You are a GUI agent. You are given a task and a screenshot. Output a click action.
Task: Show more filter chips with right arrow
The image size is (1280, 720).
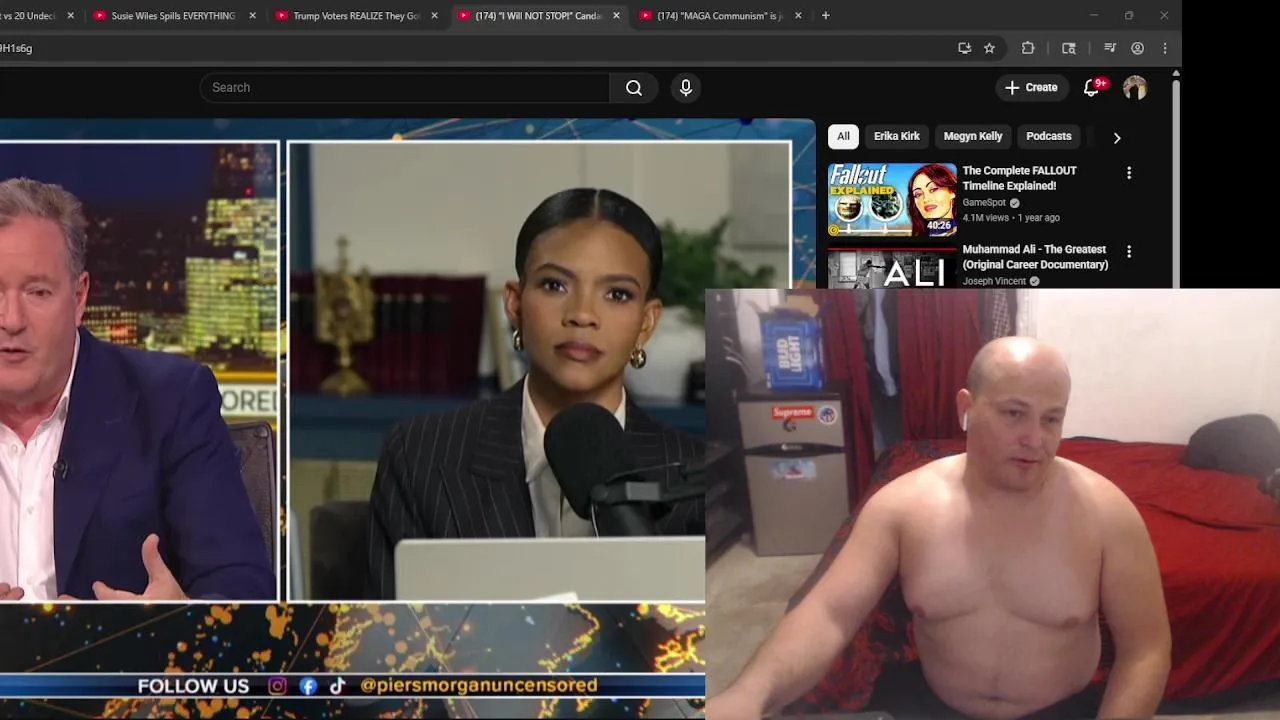click(1117, 137)
